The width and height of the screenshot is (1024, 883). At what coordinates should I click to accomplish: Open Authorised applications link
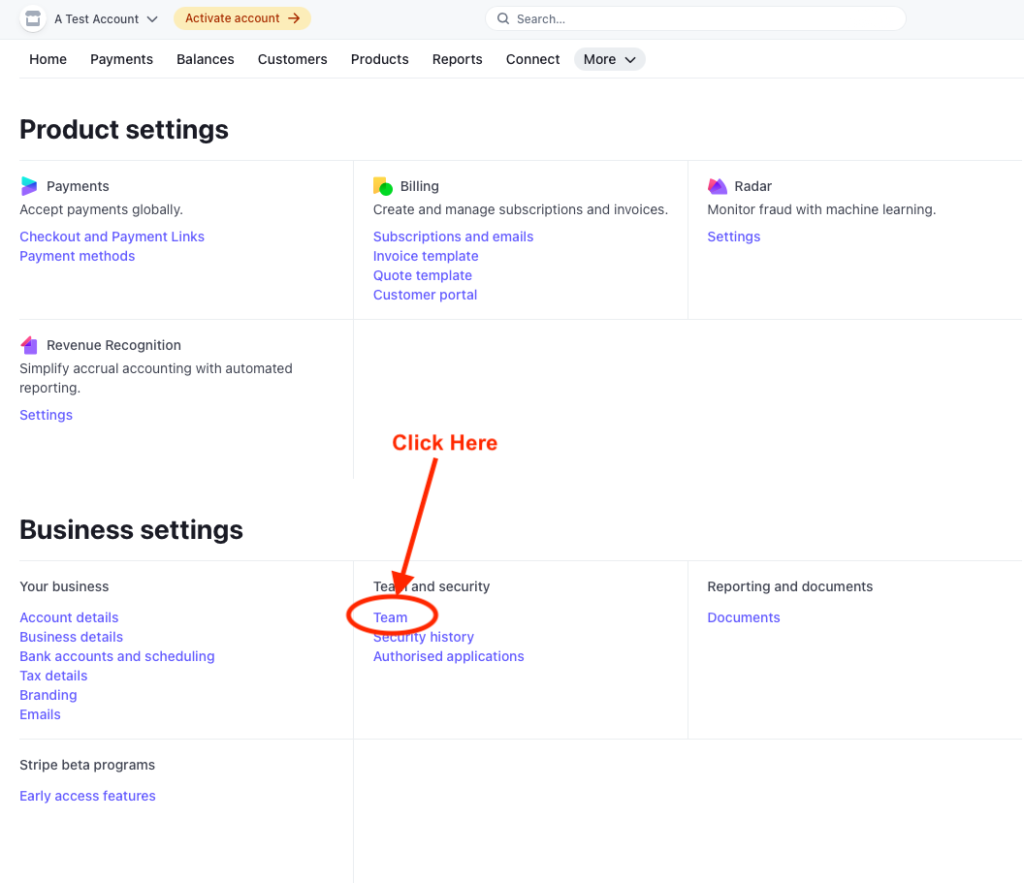pyautogui.click(x=448, y=656)
